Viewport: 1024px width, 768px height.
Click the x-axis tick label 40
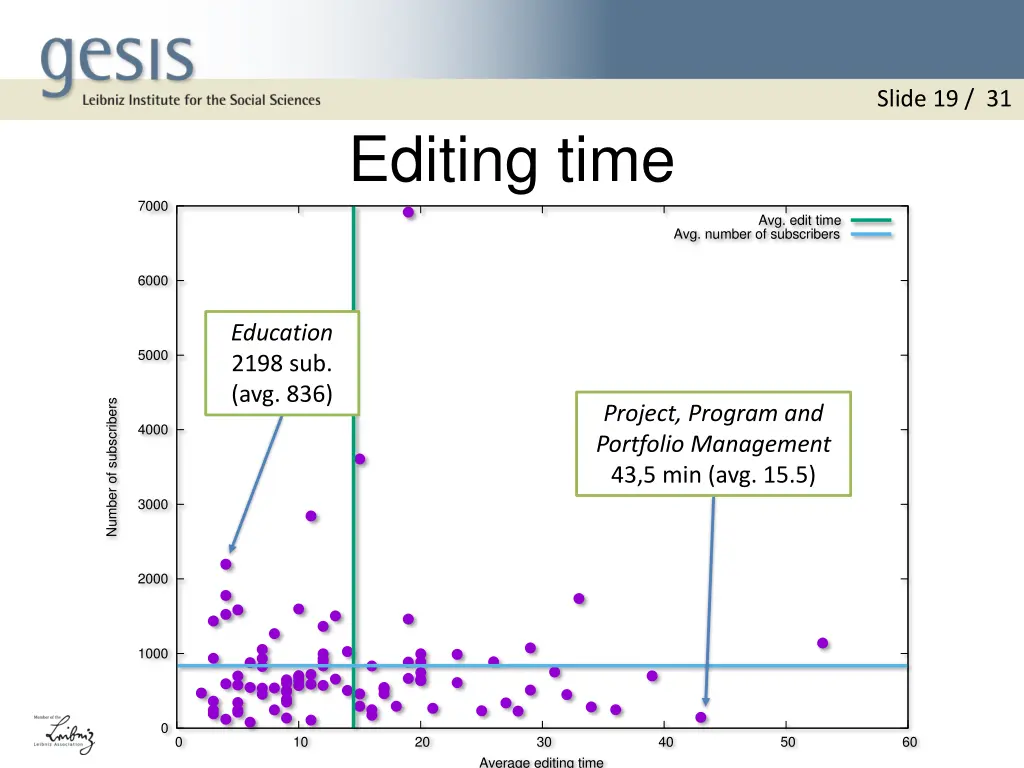click(x=665, y=743)
